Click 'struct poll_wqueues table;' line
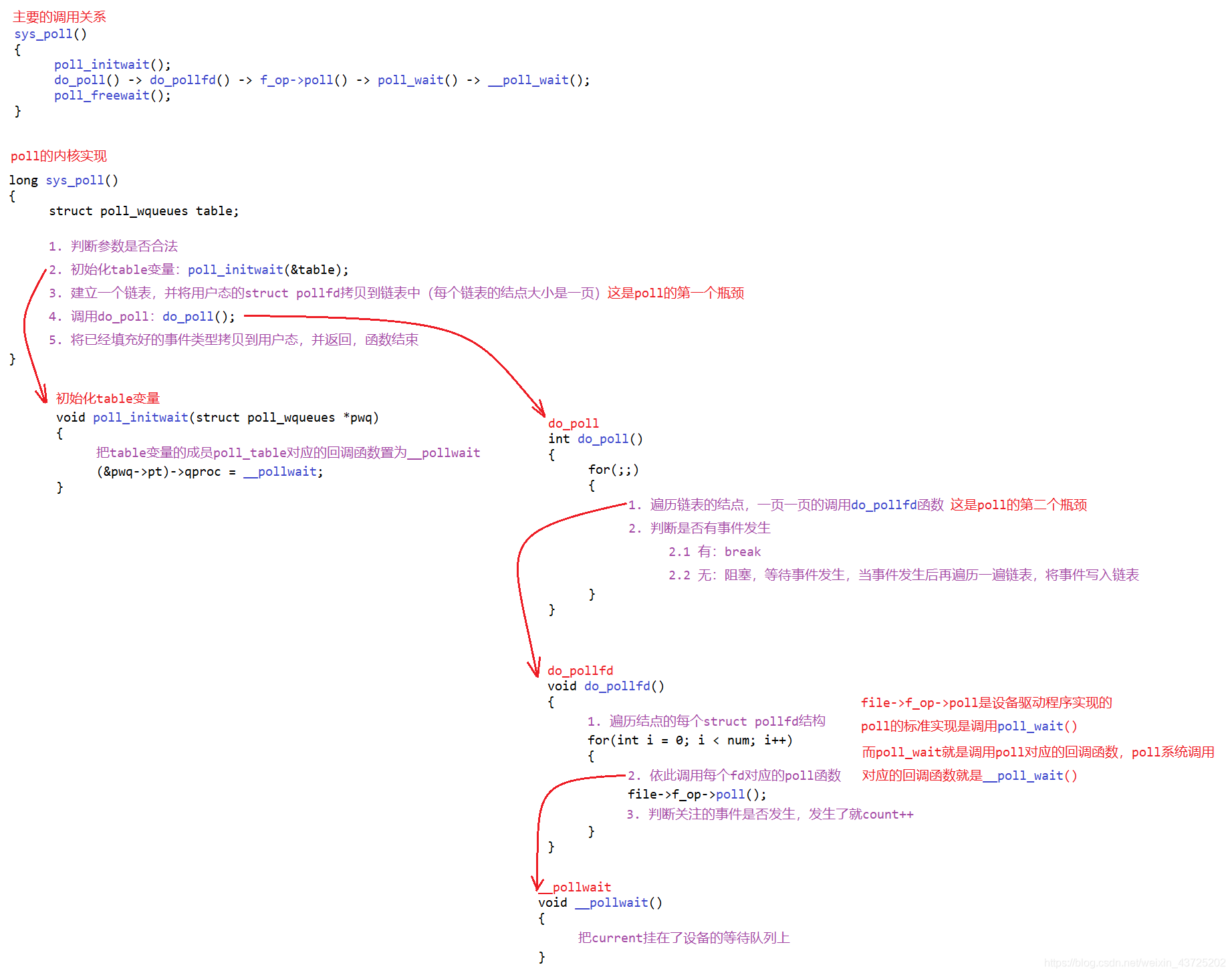Screen dimensions: 1232x975 coord(144,211)
